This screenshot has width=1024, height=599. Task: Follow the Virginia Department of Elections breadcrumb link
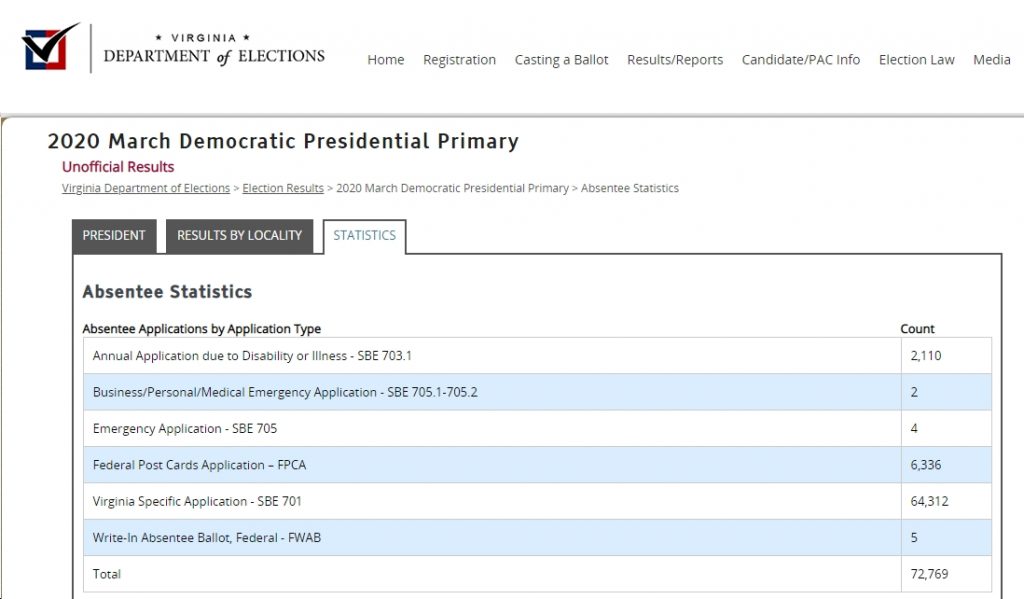[x=146, y=188]
